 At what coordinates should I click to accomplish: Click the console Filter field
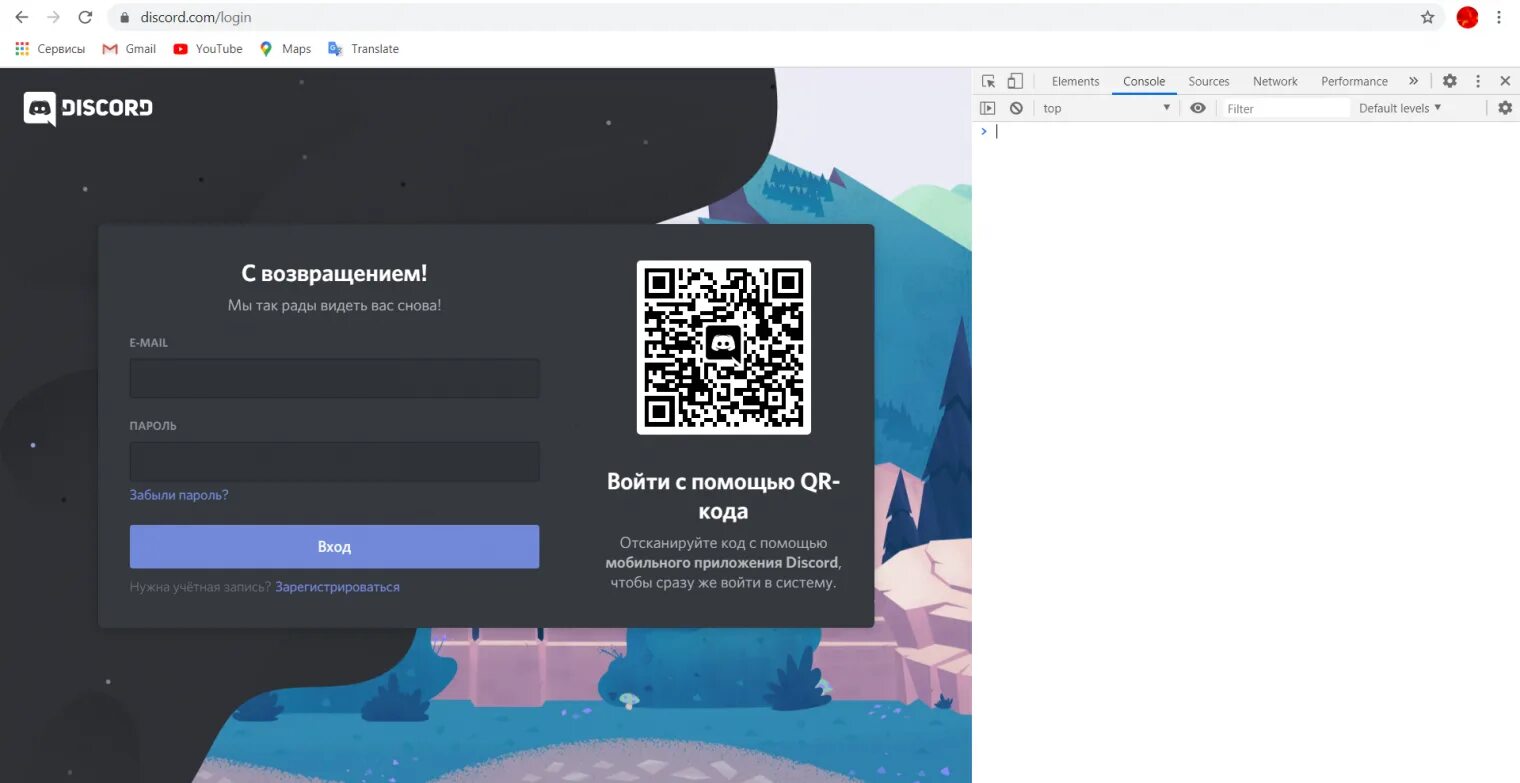point(1285,108)
